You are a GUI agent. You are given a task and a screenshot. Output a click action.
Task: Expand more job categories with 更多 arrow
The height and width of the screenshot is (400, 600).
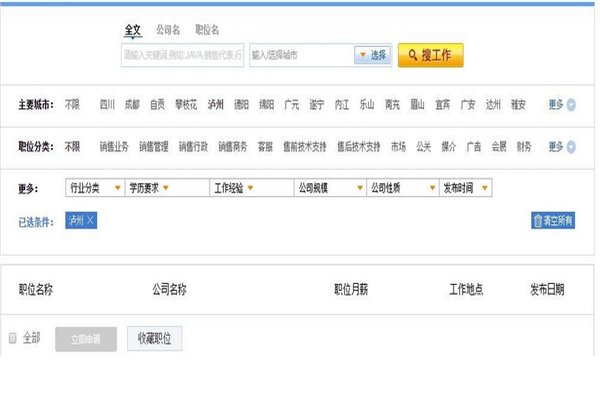pyautogui.click(x=571, y=147)
